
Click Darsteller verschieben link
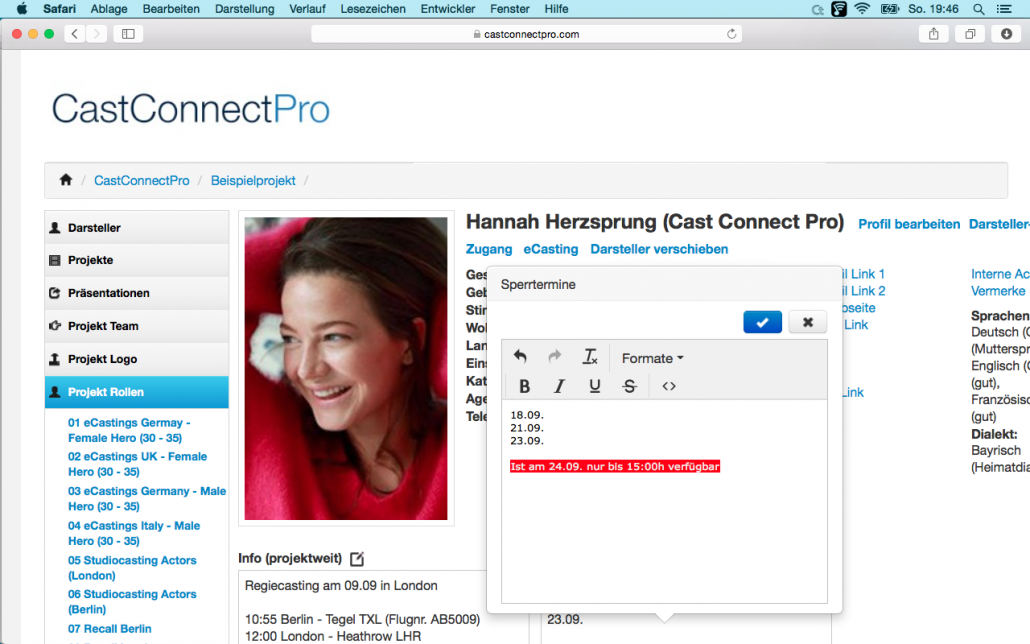tap(659, 249)
